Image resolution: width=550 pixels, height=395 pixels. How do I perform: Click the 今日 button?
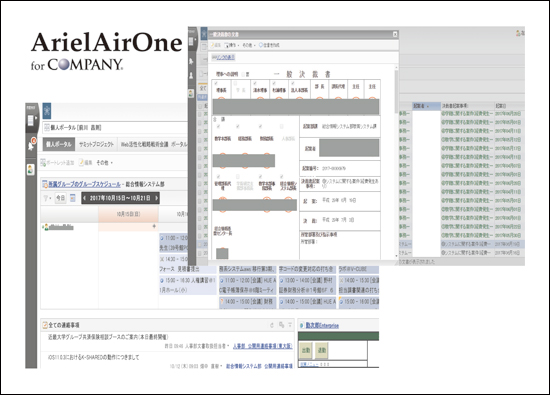click(60, 198)
